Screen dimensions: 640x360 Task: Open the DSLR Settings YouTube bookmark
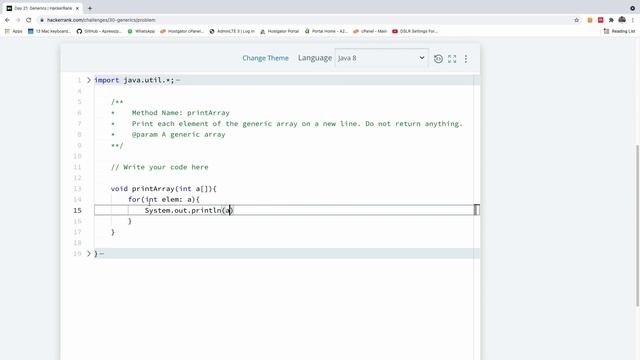pos(415,31)
